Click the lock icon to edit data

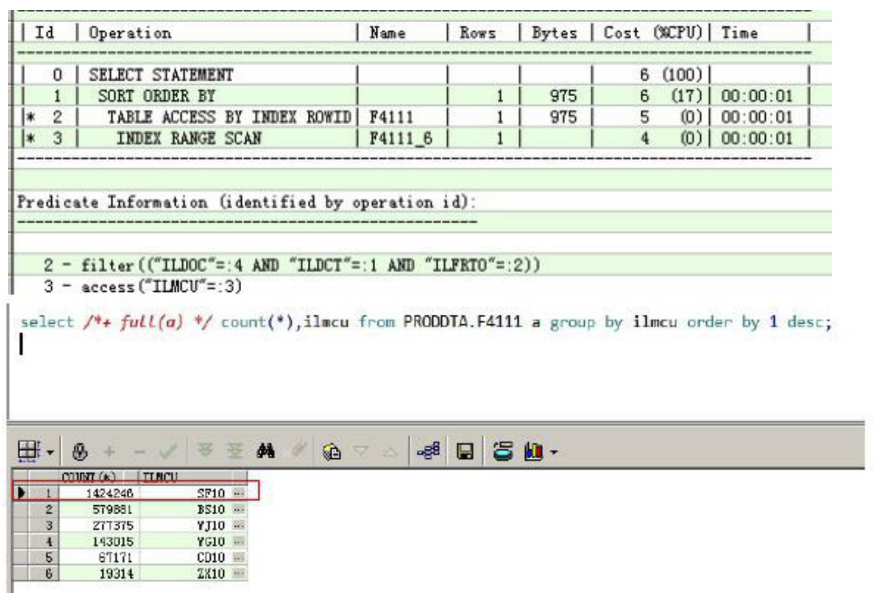pos(80,451)
